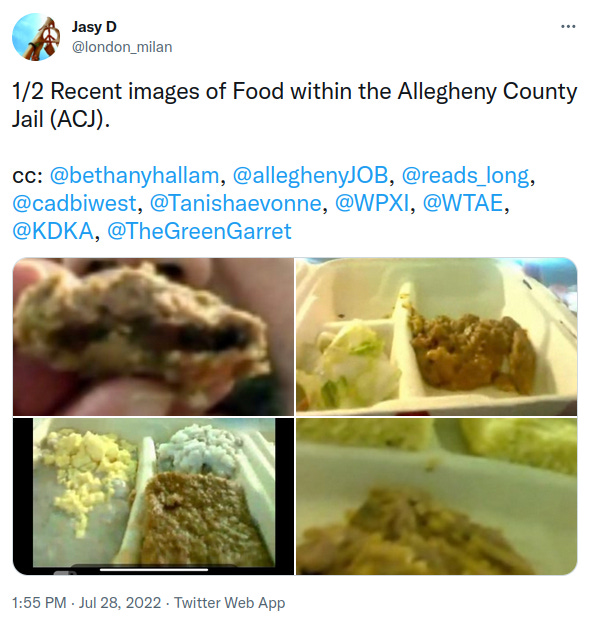Image resolution: width=594 pixels, height=623 pixels.
Task: View the top-left photo of held food
Action: pyautogui.click(x=153, y=337)
